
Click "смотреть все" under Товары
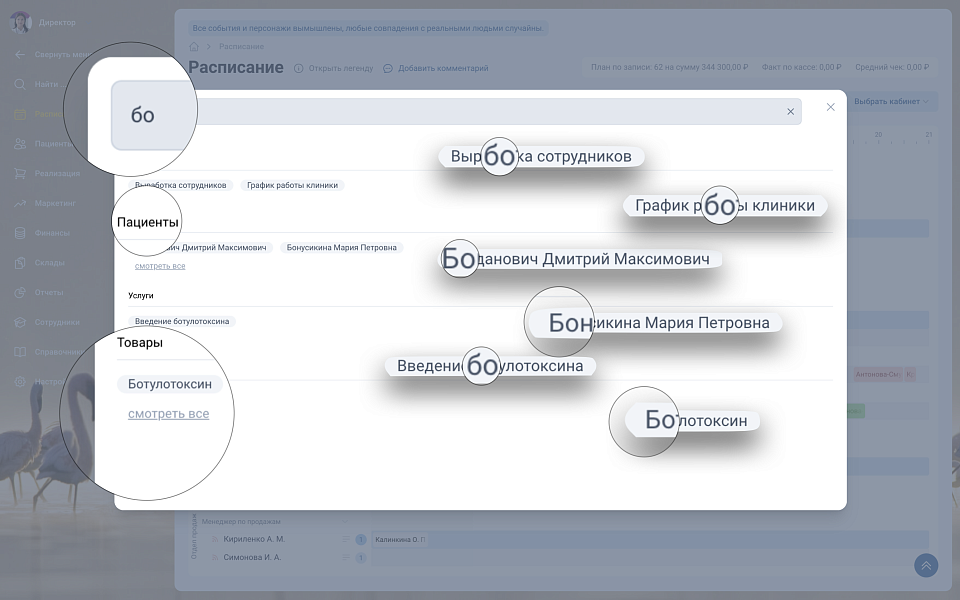point(168,414)
